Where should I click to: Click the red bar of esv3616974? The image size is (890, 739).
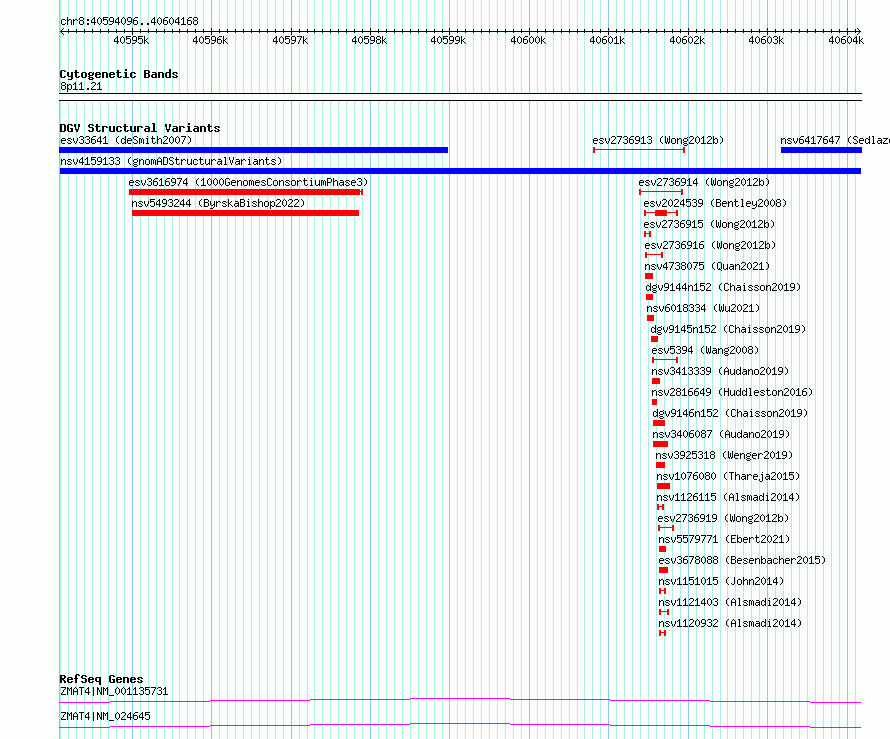[246, 192]
